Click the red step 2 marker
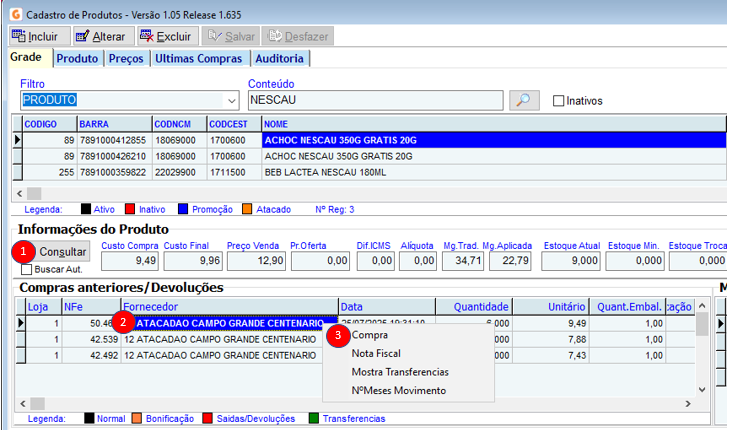This screenshot has height=430, width=729. (x=122, y=323)
